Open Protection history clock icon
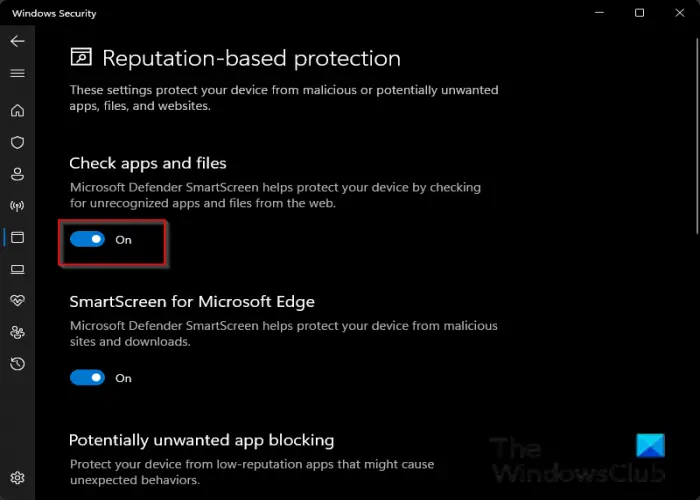700x500 pixels. (17, 364)
